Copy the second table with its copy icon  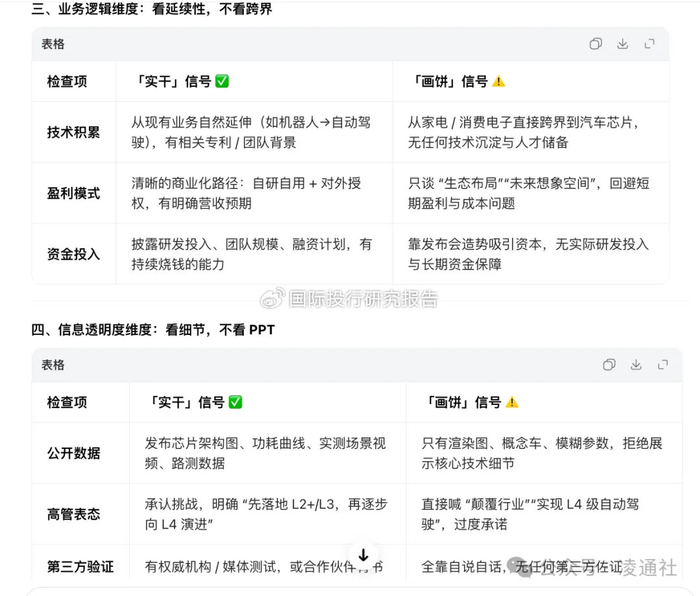point(609,365)
